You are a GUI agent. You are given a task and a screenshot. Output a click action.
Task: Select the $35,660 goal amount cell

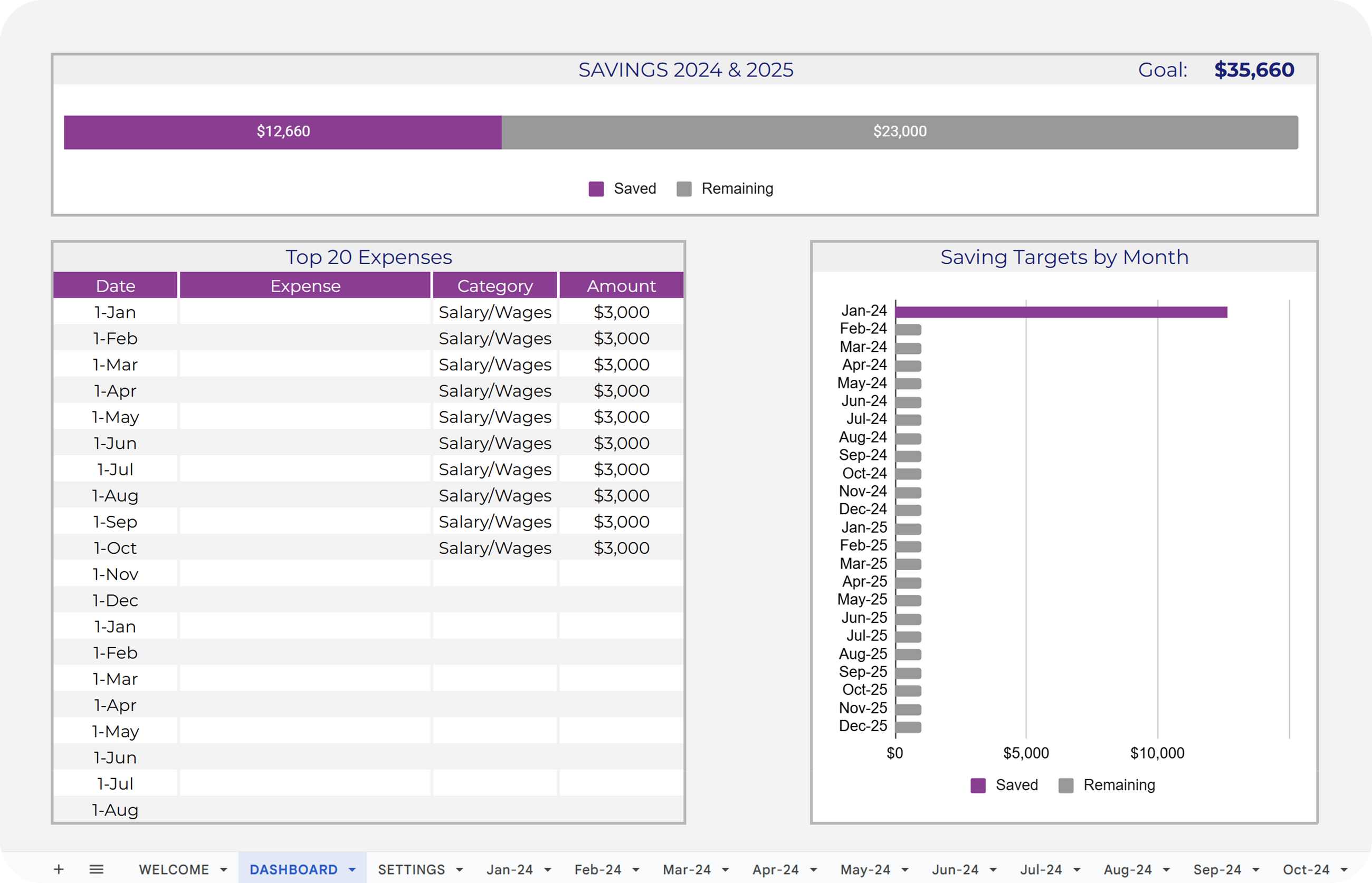(x=1254, y=70)
